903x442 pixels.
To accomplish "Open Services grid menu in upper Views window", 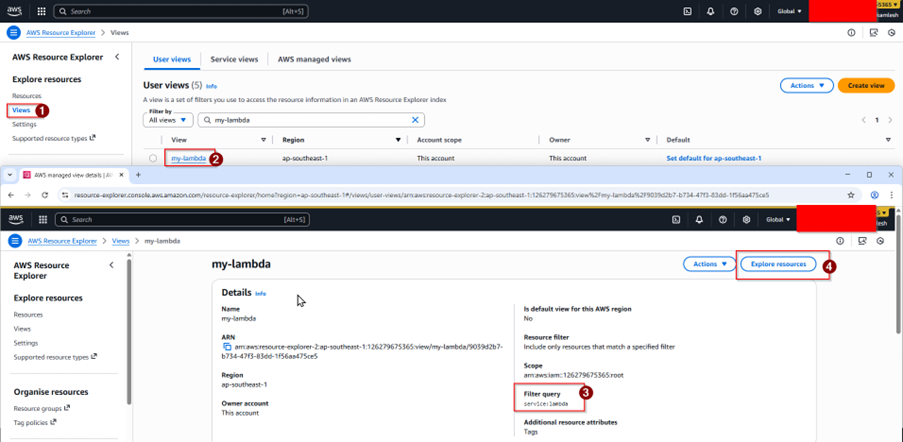I will 41,11.
